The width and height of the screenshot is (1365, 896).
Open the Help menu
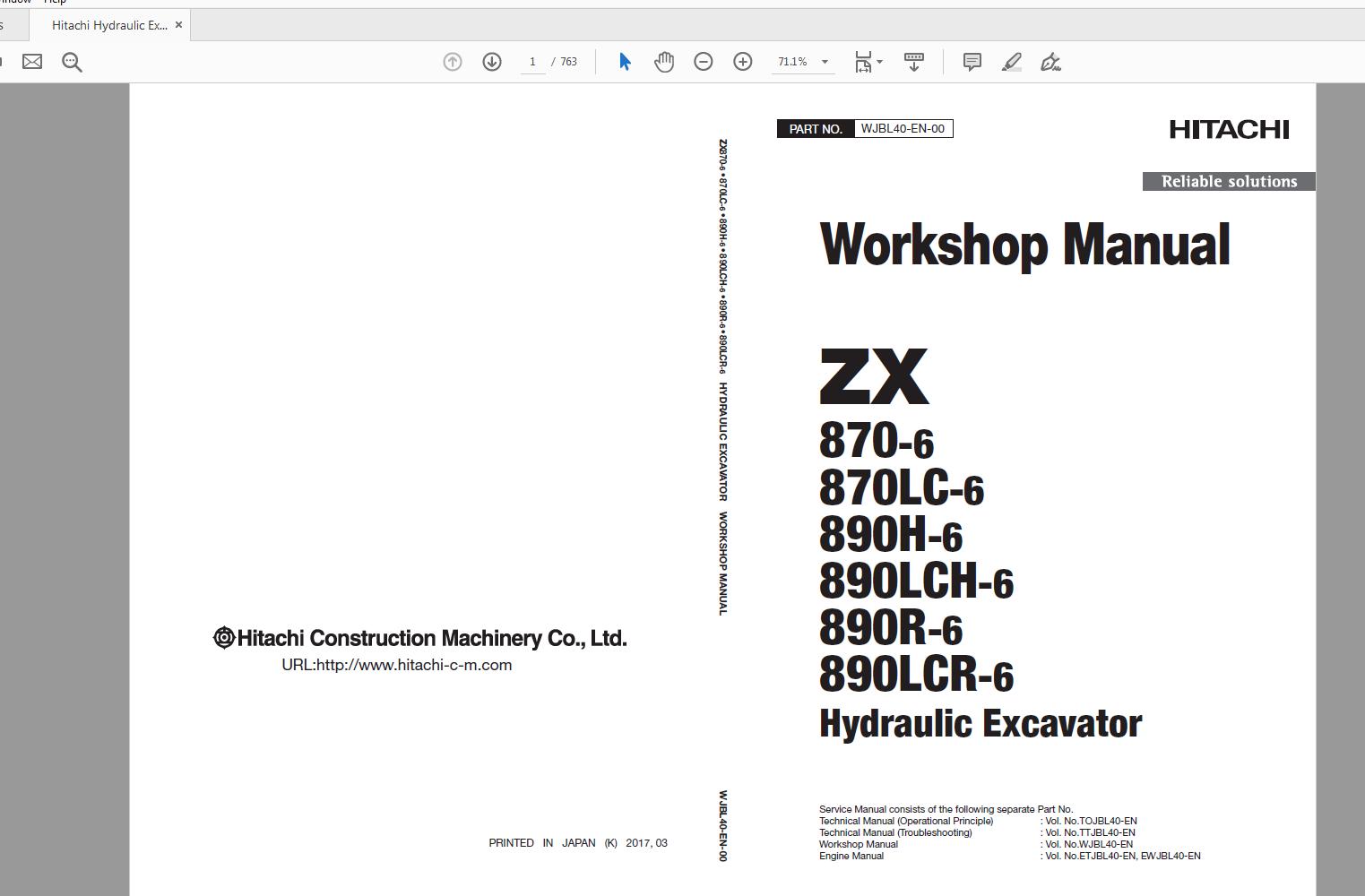pos(55,3)
